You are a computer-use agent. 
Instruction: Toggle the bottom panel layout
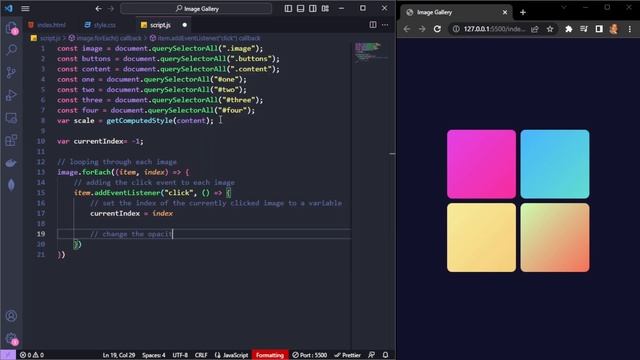[300, 8]
